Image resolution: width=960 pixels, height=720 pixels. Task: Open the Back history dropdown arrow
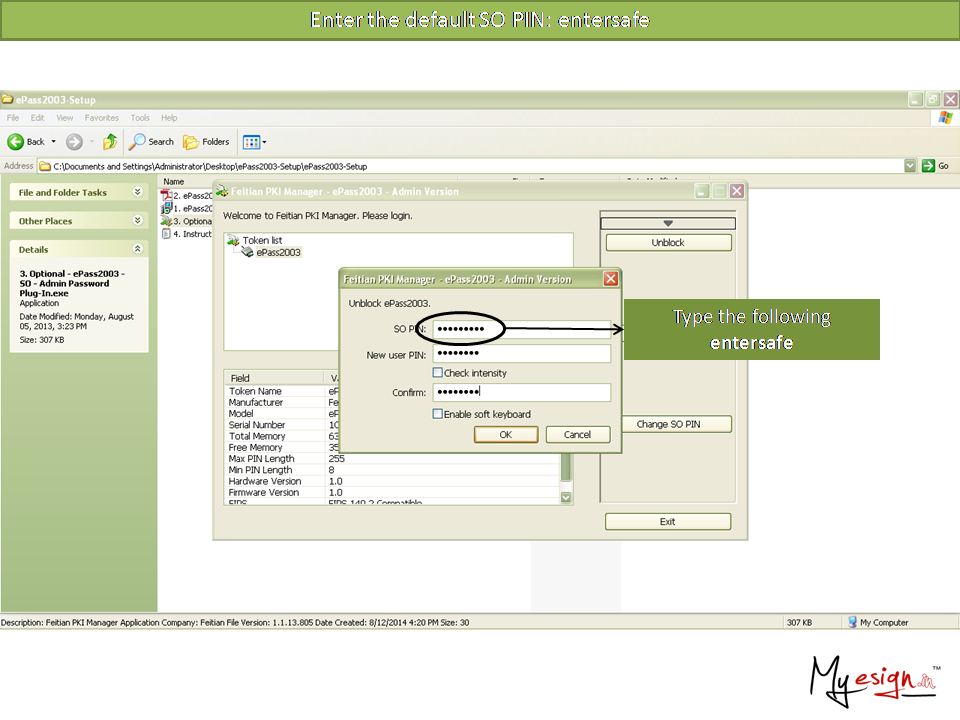[53, 142]
